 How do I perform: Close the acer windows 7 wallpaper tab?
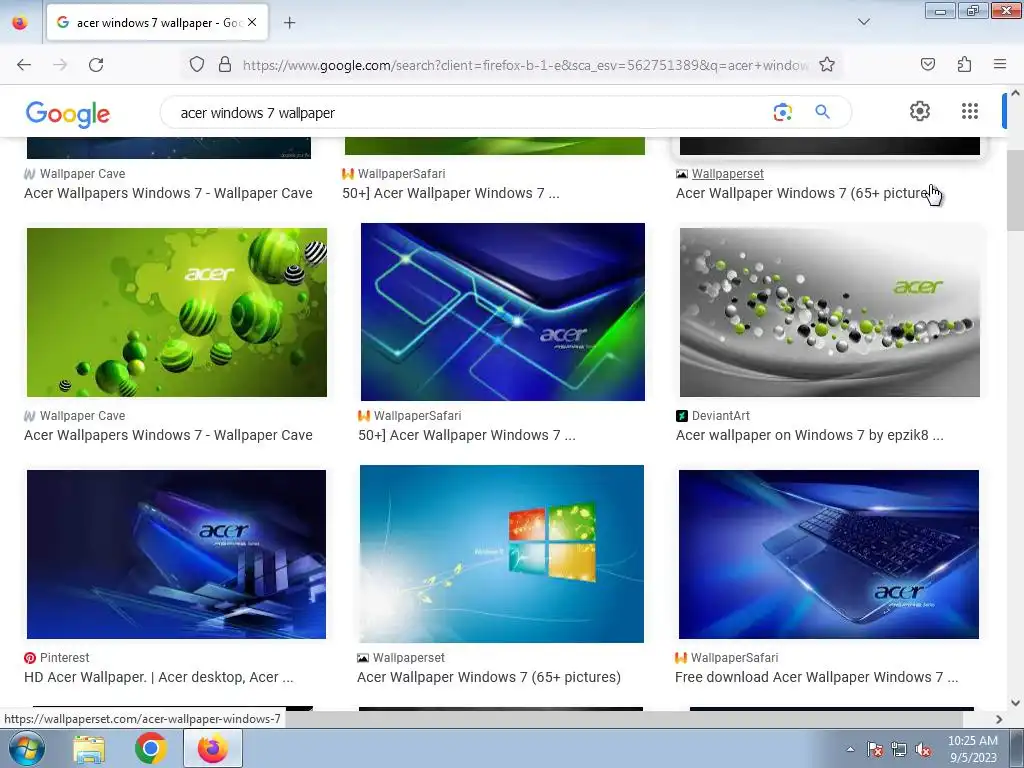pos(252,22)
